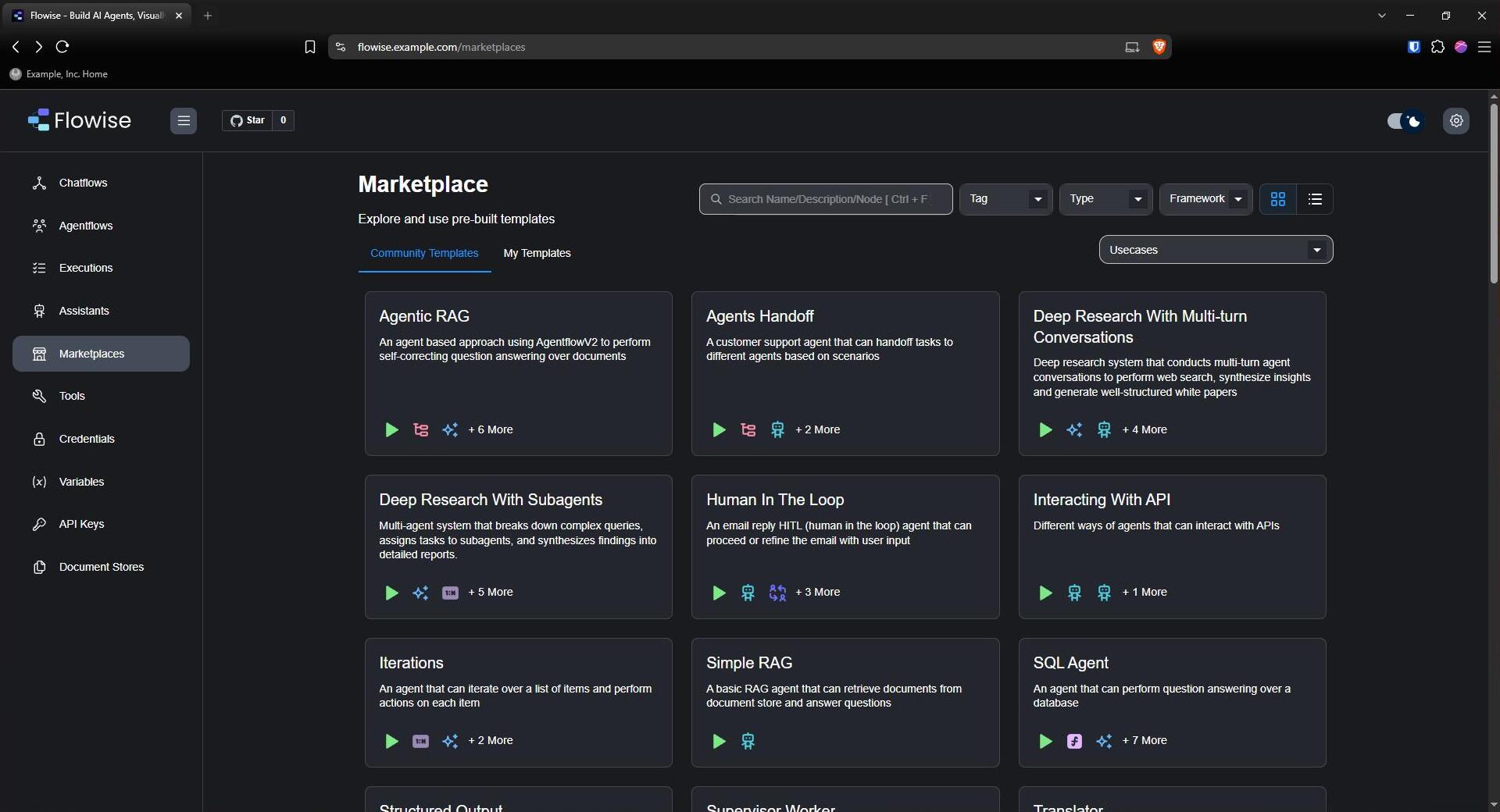Open the settings gear menu

pos(1456,121)
